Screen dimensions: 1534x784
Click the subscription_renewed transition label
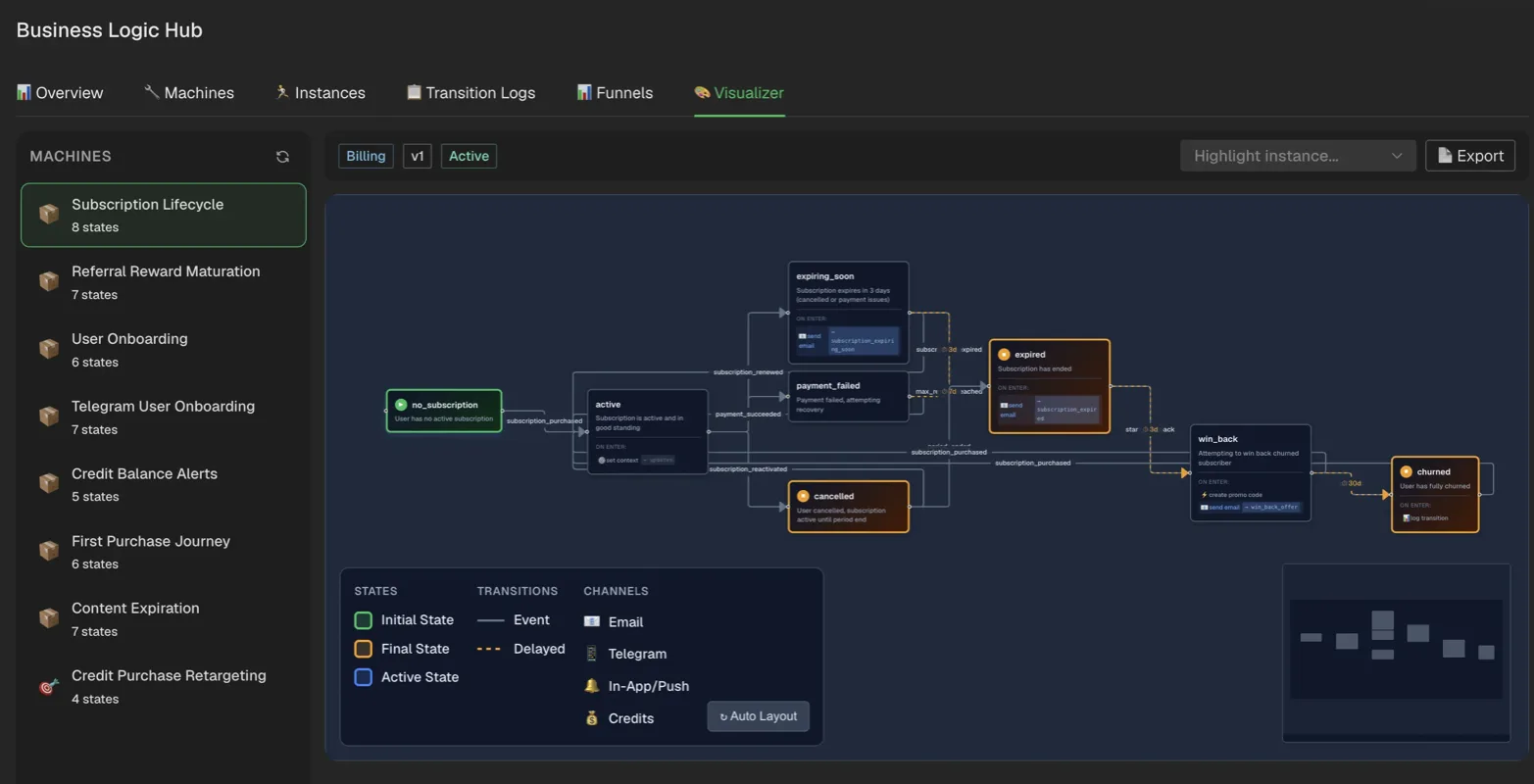click(x=748, y=372)
